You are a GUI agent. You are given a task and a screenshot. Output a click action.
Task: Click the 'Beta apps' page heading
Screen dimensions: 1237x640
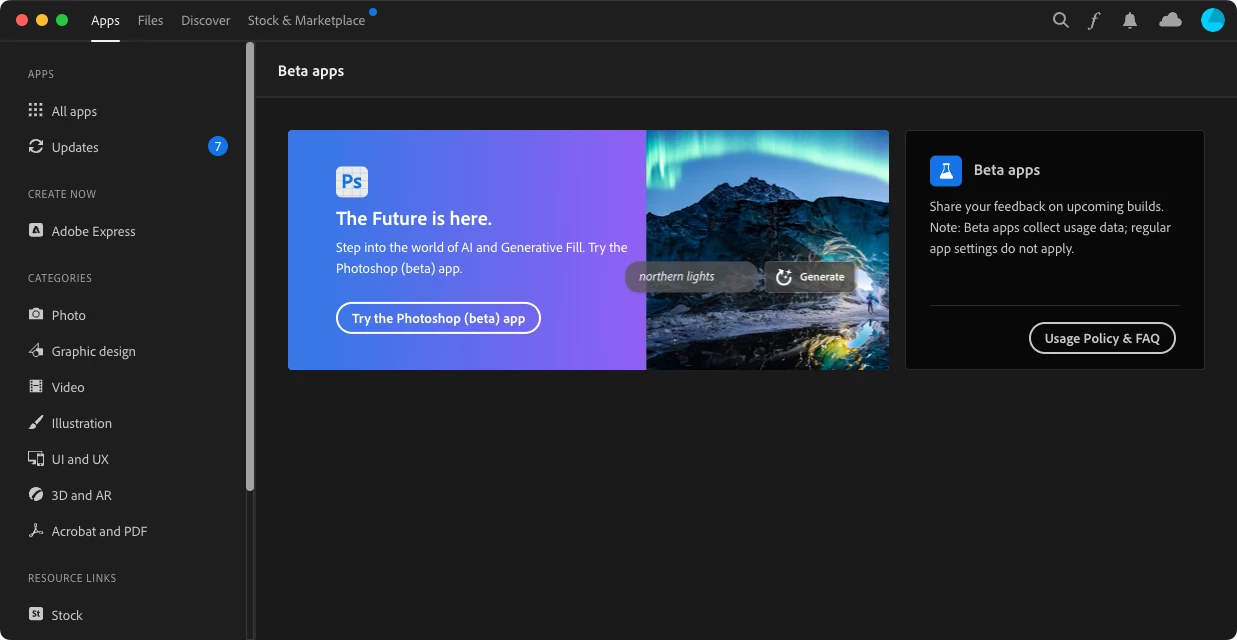311,71
